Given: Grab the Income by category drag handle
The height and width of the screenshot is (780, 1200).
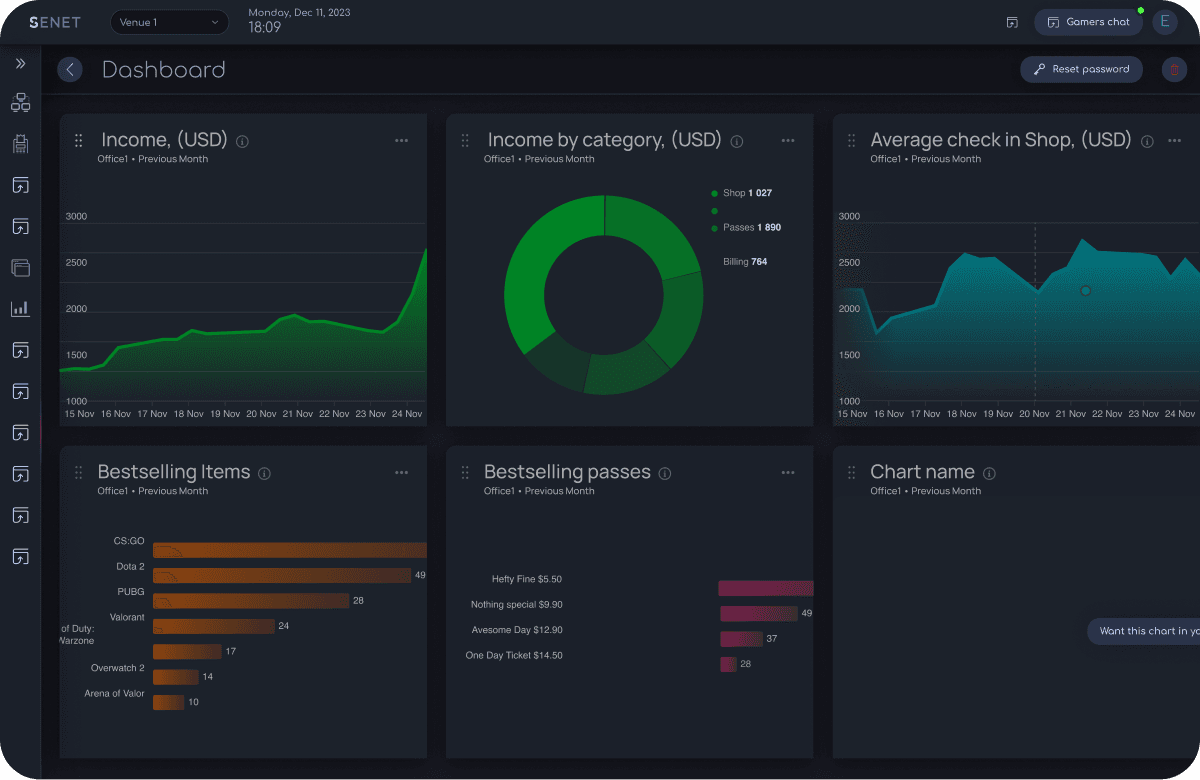Looking at the screenshot, I should click(465, 141).
